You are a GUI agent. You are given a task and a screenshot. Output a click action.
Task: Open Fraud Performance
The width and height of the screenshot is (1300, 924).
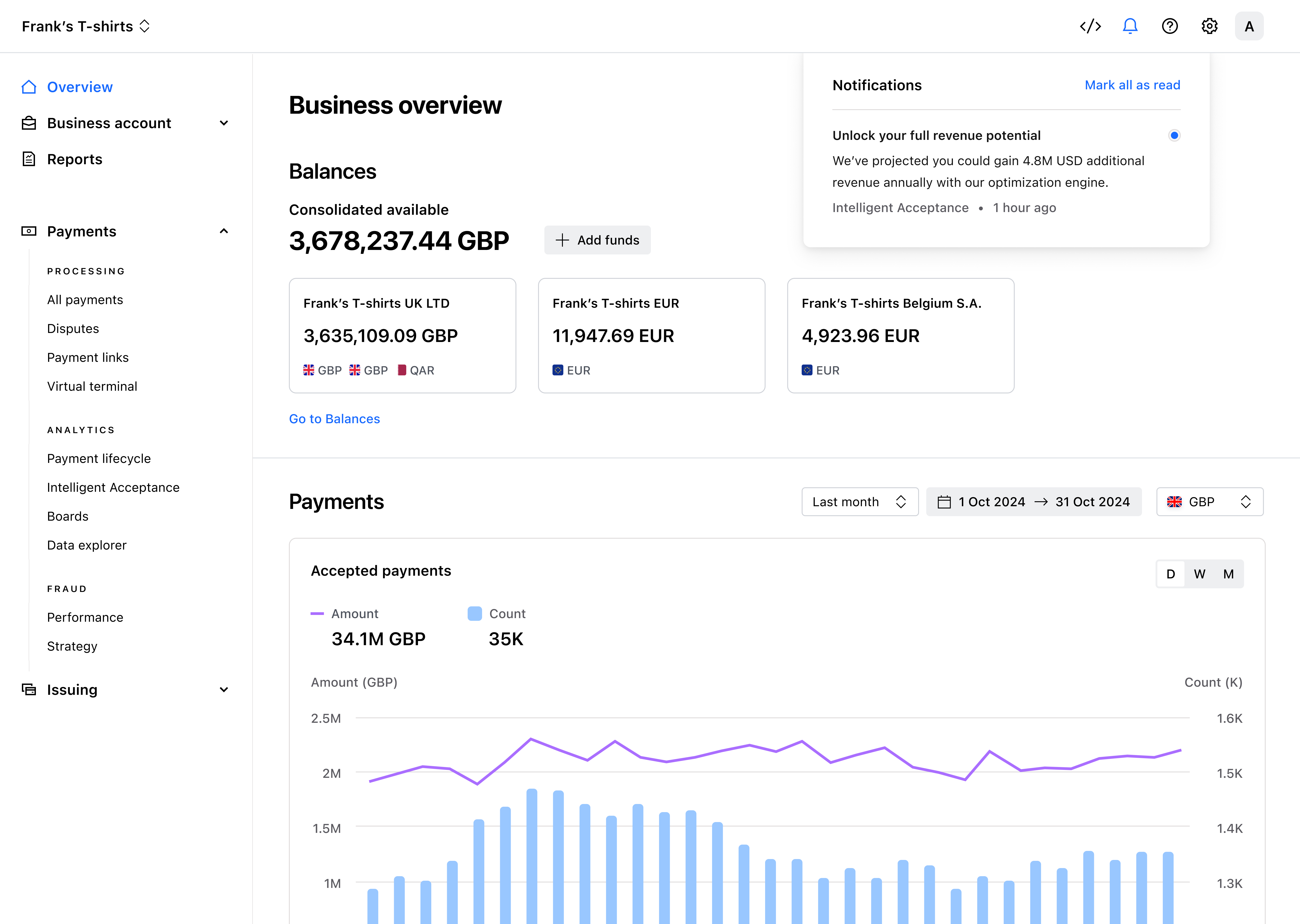point(85,617)
